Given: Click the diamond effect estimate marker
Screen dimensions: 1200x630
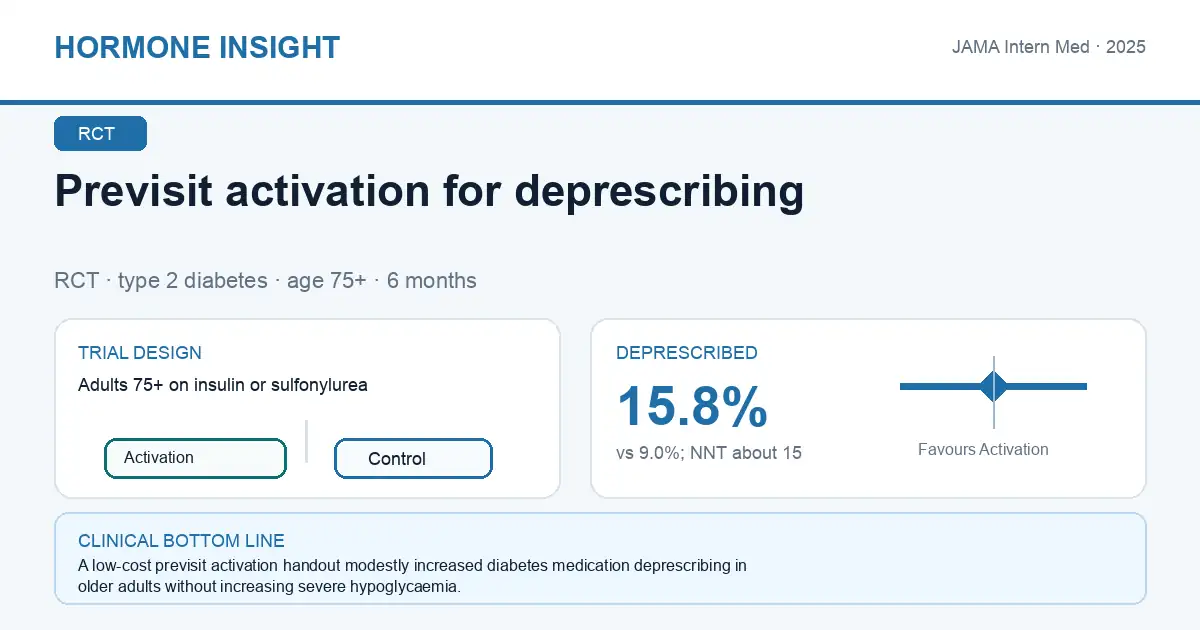Looking at the screenshot, I should click(x=994, y=386).
